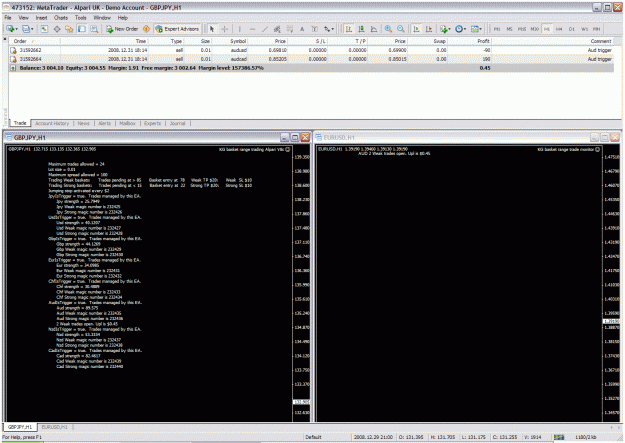Expand the new chart dropdown arrow
Screen dimensions: 625x443
point(16,29)
